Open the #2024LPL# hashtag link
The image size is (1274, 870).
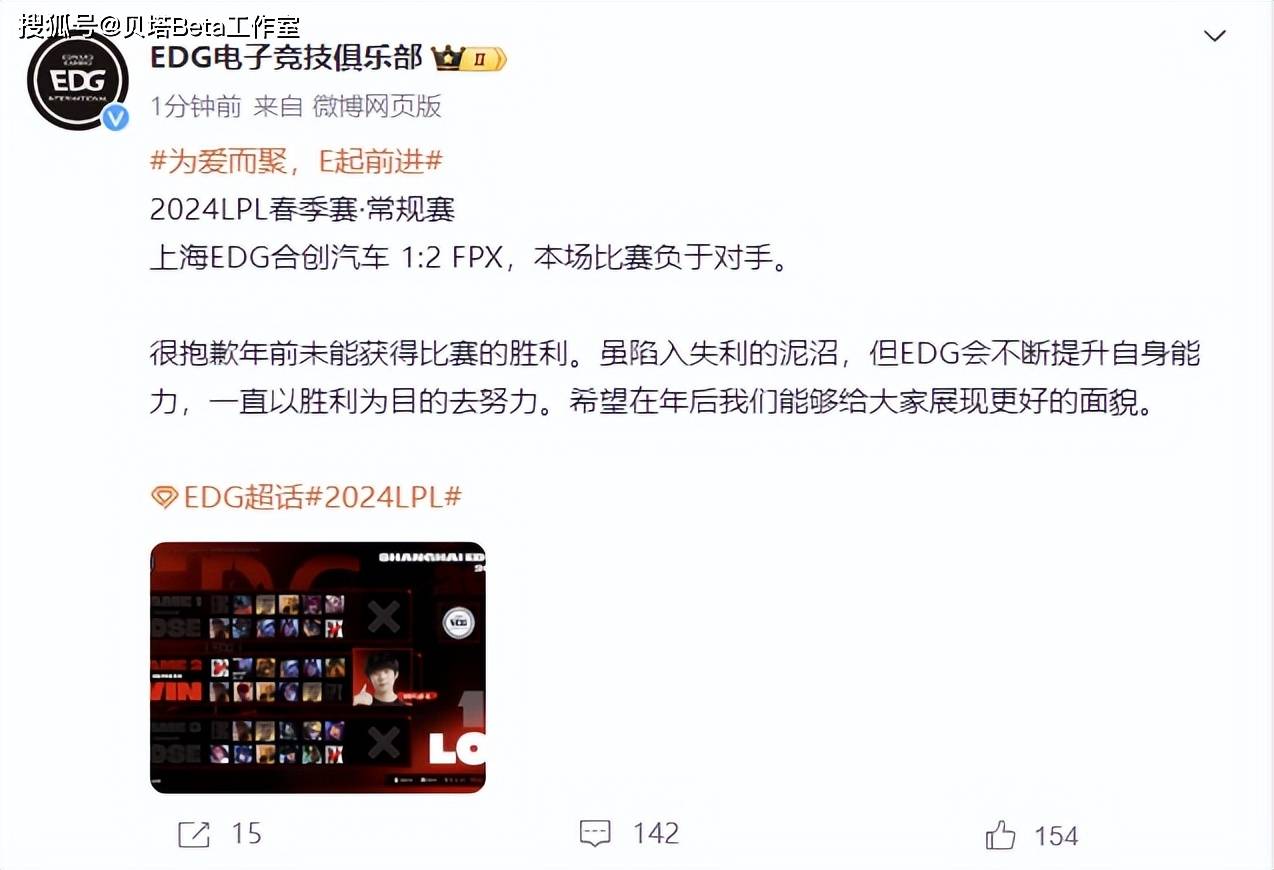(383, 497)
